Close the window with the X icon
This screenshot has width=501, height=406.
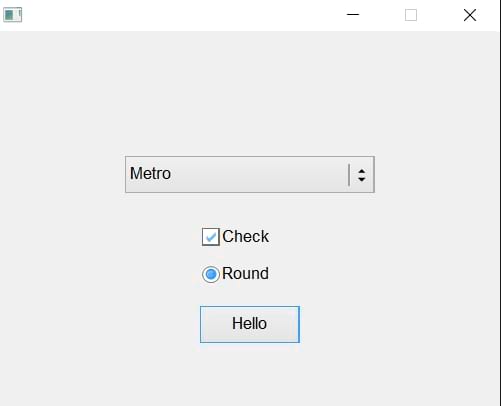(470, 15)
